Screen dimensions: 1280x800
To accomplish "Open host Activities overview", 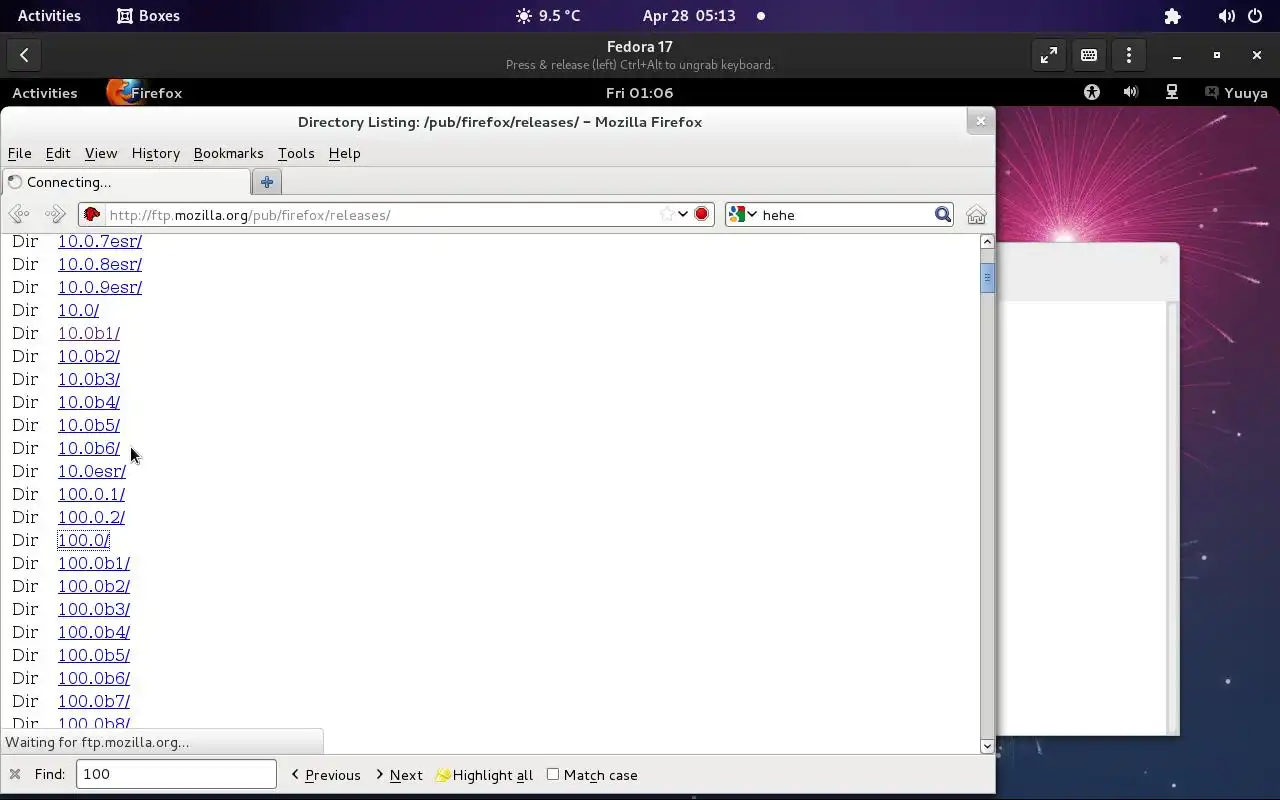I will pyautogui.click(x=49, y=16).
